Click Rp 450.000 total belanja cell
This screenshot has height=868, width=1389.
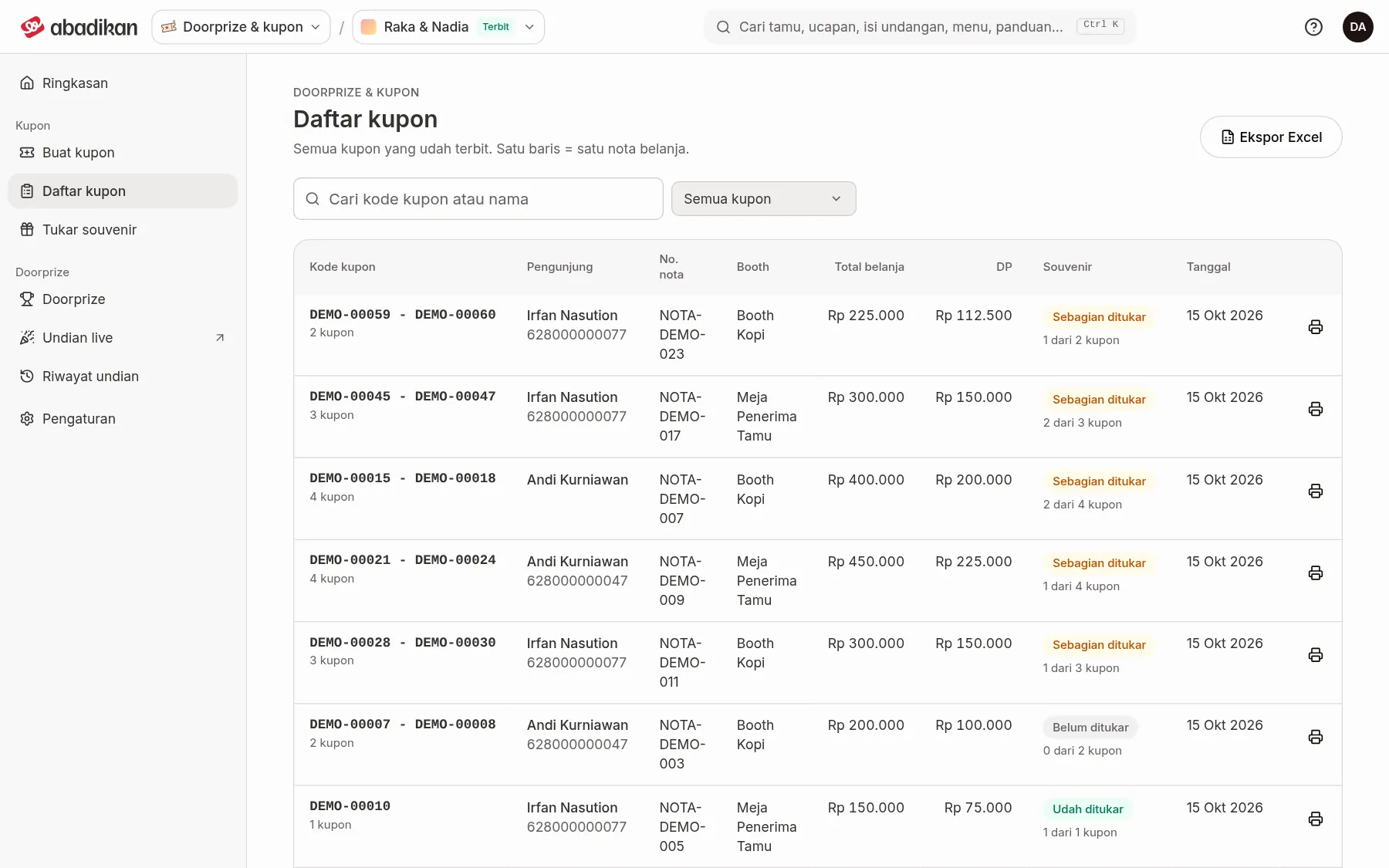(866, 561)
